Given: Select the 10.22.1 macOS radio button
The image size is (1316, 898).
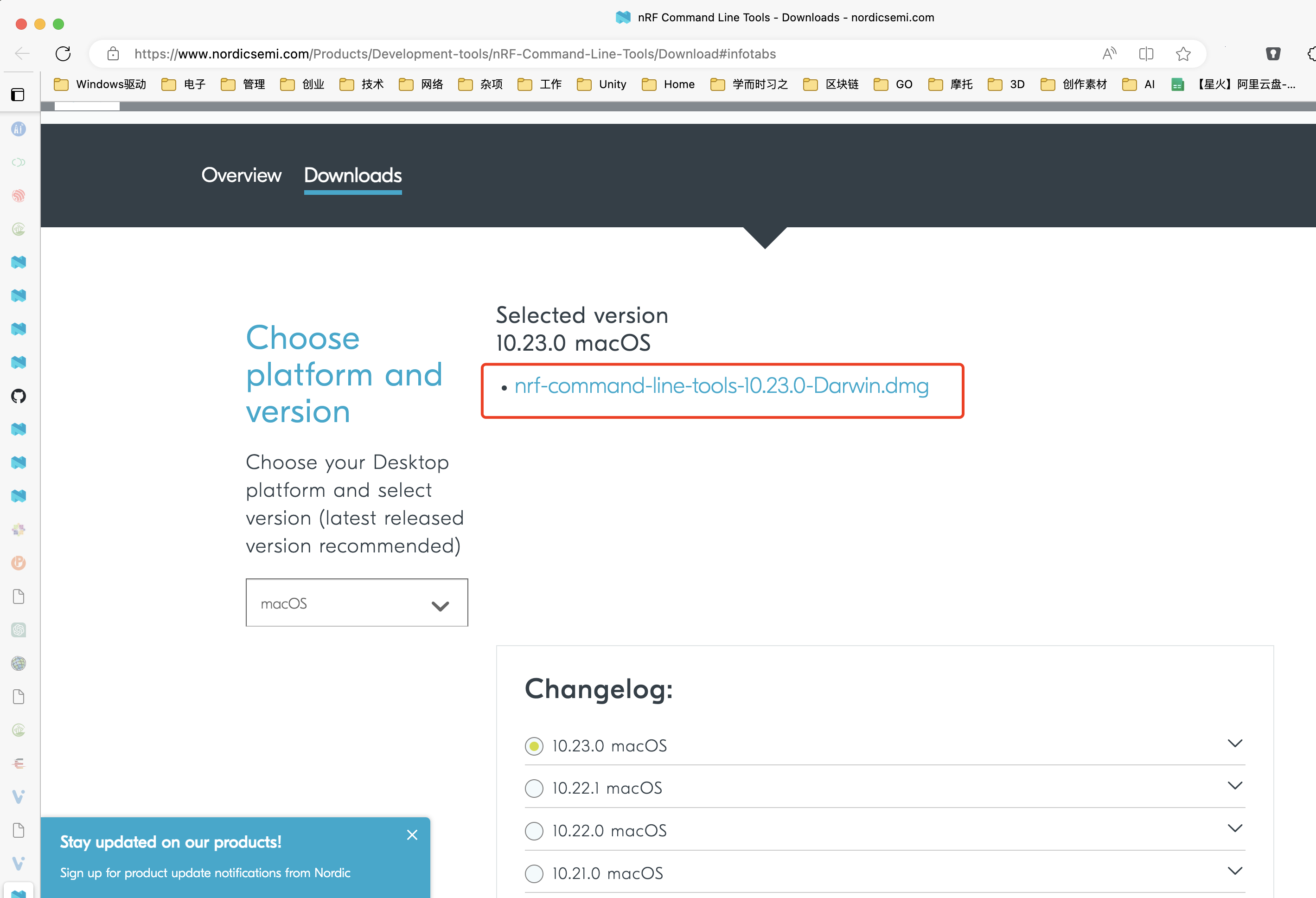Looking at the screenshot, I should tap(534, 789).
